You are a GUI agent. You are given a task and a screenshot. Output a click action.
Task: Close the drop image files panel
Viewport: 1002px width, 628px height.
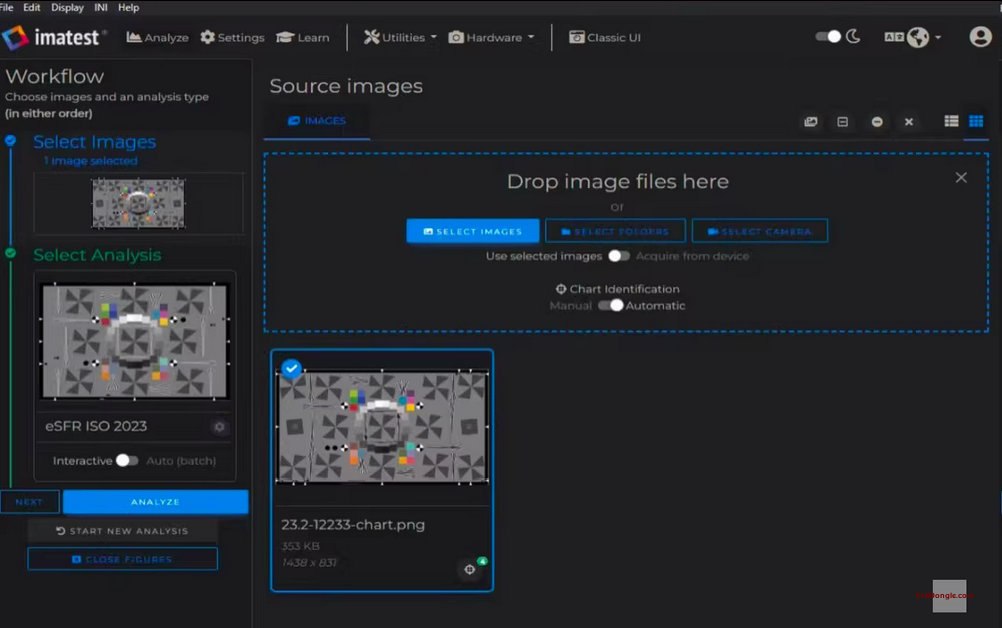pos(961,177)
